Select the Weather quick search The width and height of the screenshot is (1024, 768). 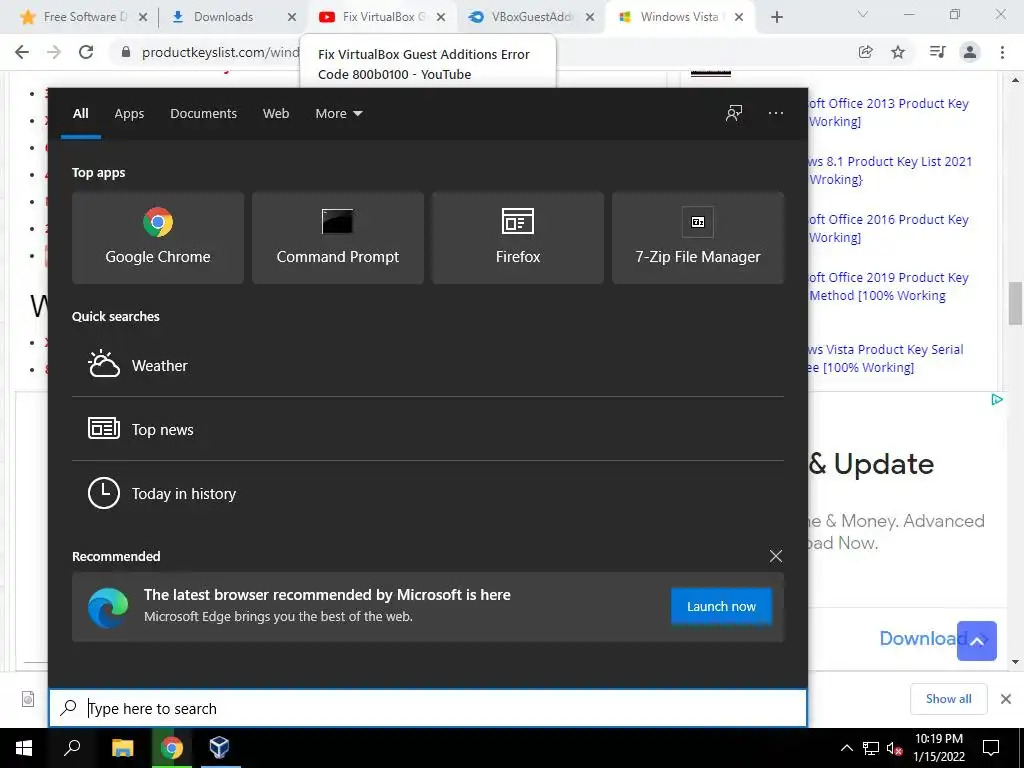point(428,365)
